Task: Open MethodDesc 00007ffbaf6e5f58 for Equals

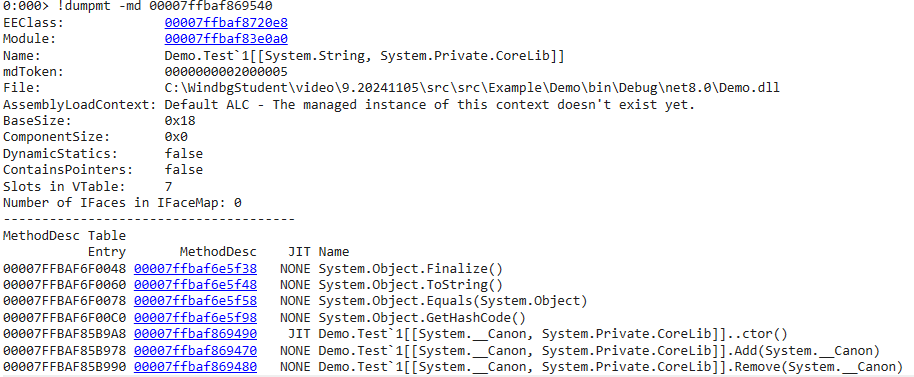Action: coord(195,301)
